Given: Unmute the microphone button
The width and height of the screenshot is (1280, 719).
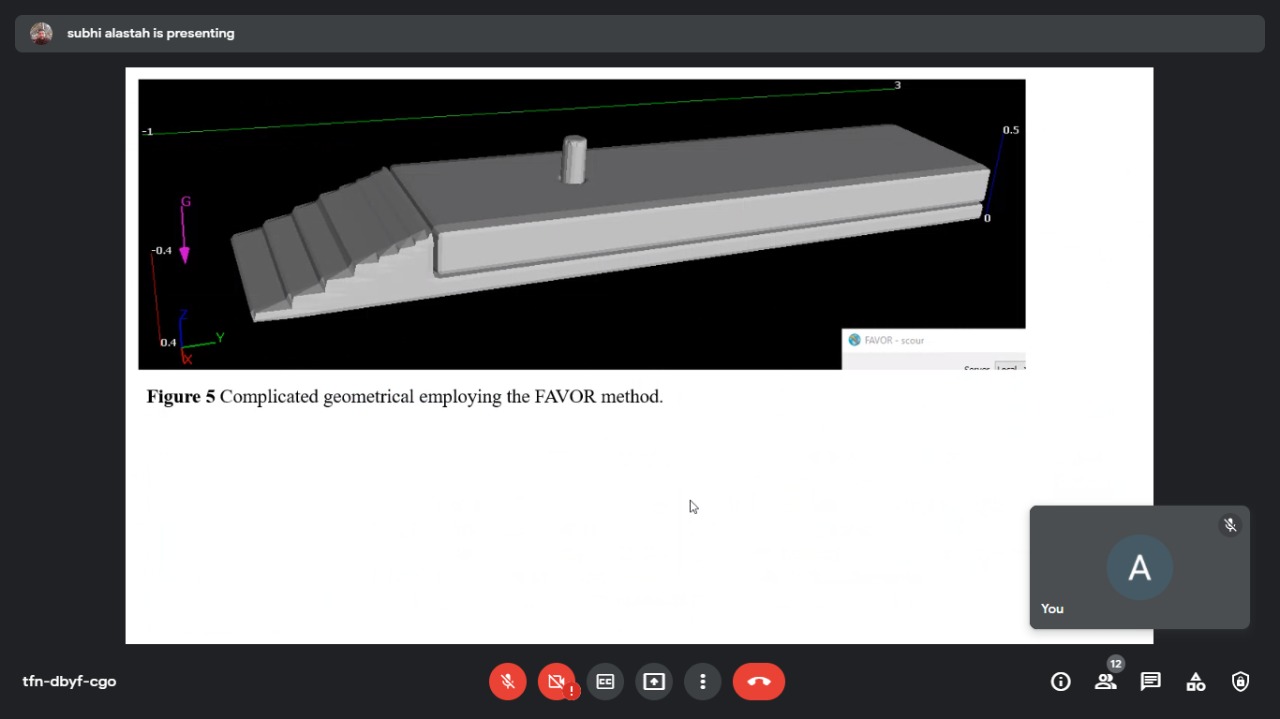Looking at the screenshot, I should tap(508, 681).
